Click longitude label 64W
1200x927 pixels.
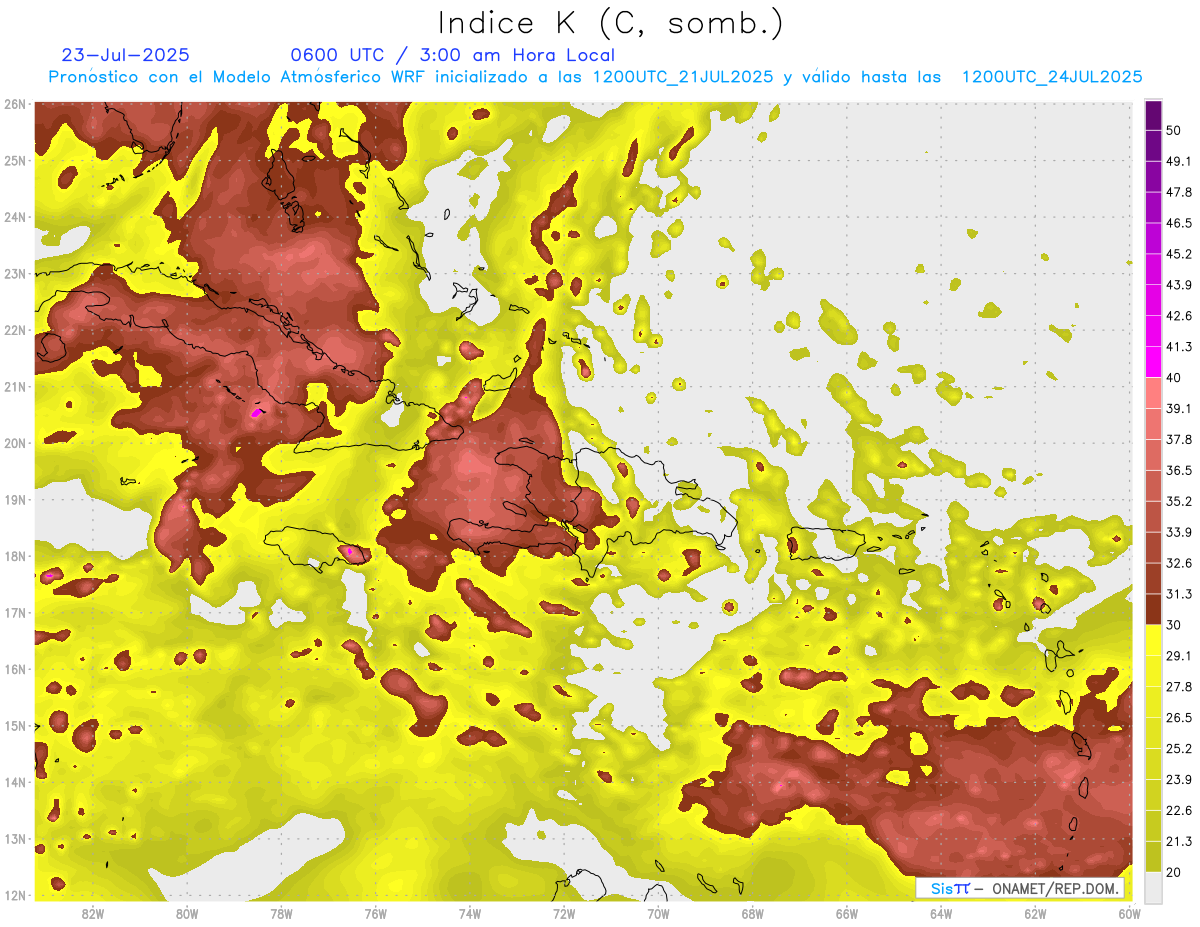pos(941,913)
